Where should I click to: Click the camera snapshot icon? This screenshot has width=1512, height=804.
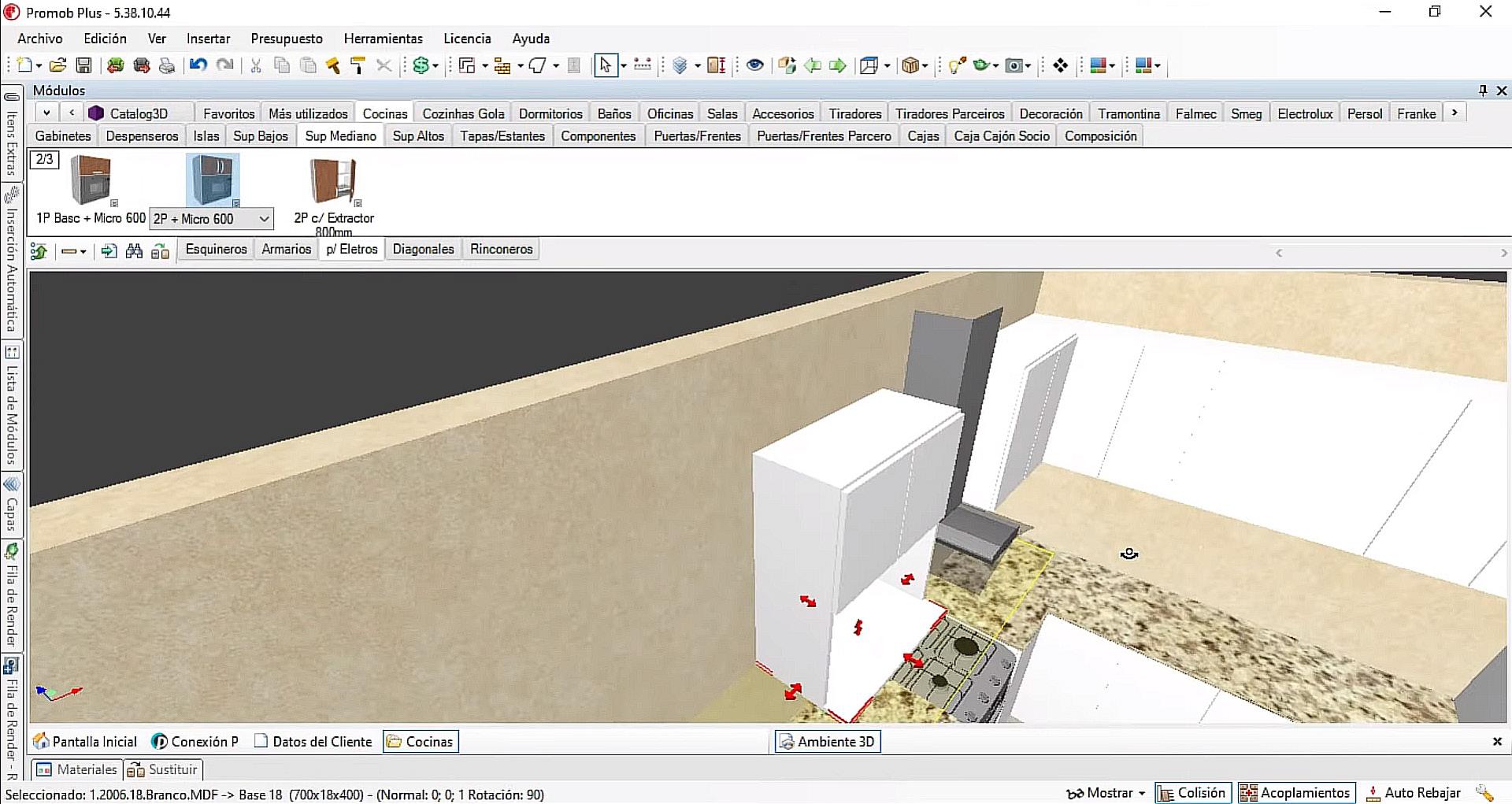[1015, 66]
